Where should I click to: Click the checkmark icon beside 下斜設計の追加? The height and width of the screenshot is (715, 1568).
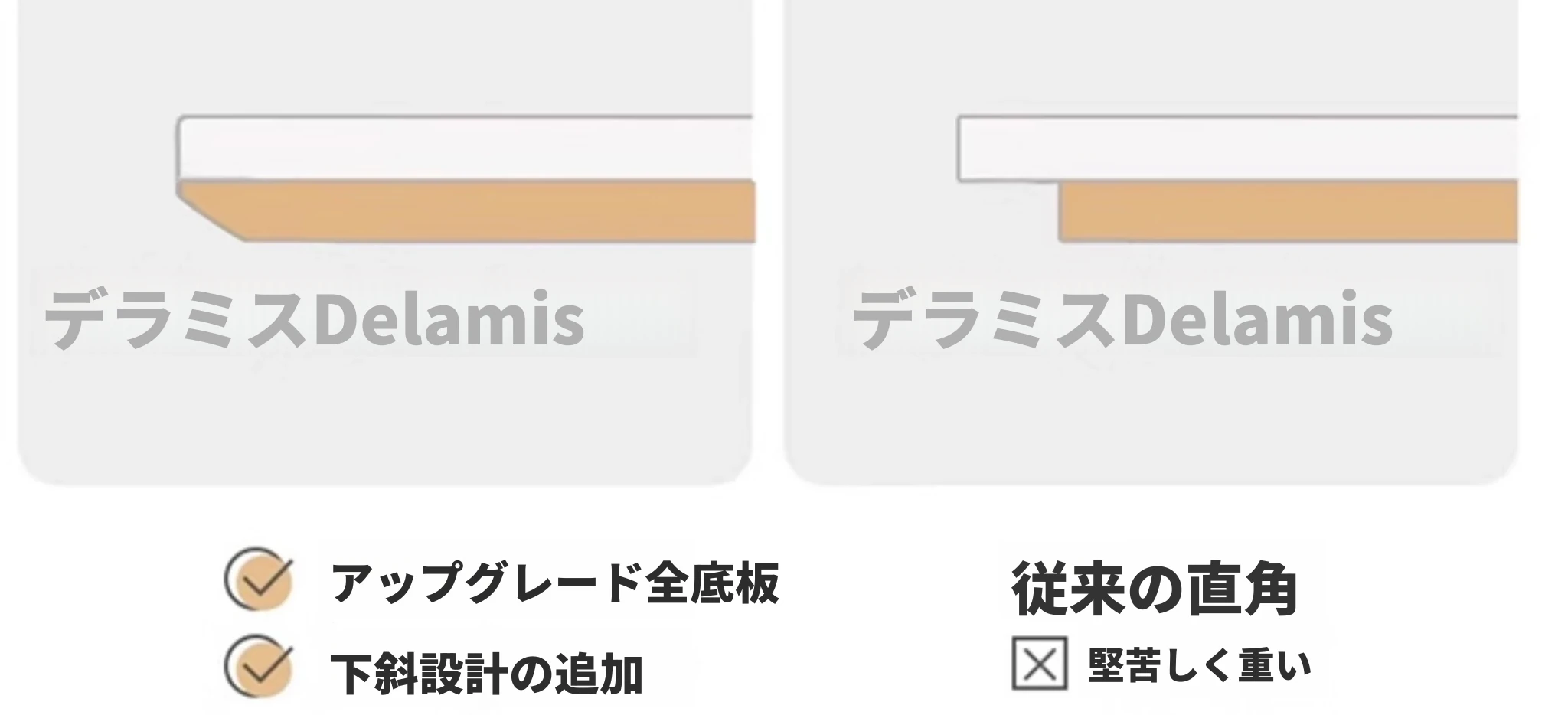[x=259, y=667]
